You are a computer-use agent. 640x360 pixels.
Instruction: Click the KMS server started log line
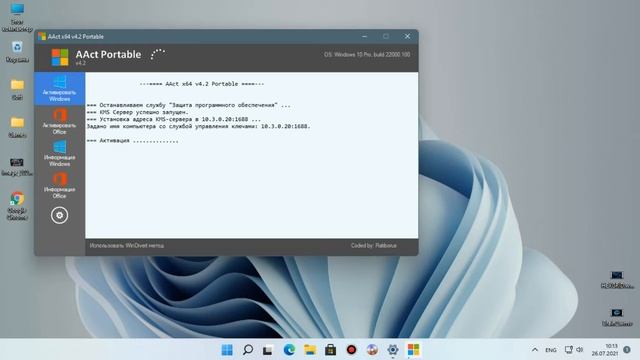138,112
